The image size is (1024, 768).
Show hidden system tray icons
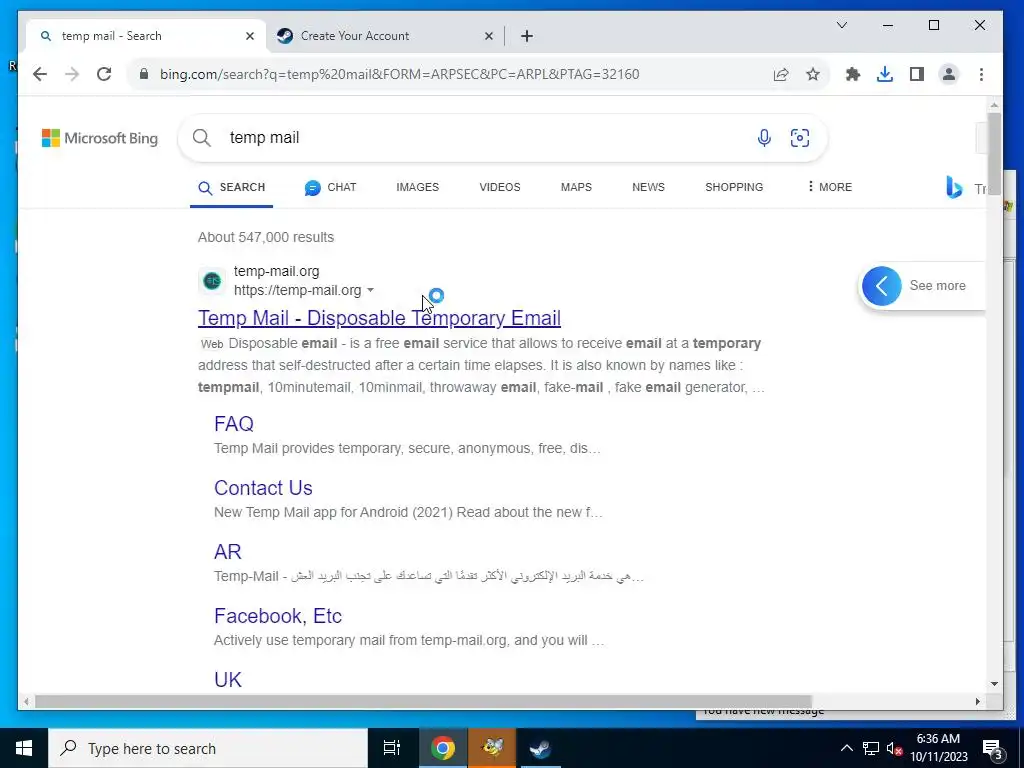[x=846, y=748]
